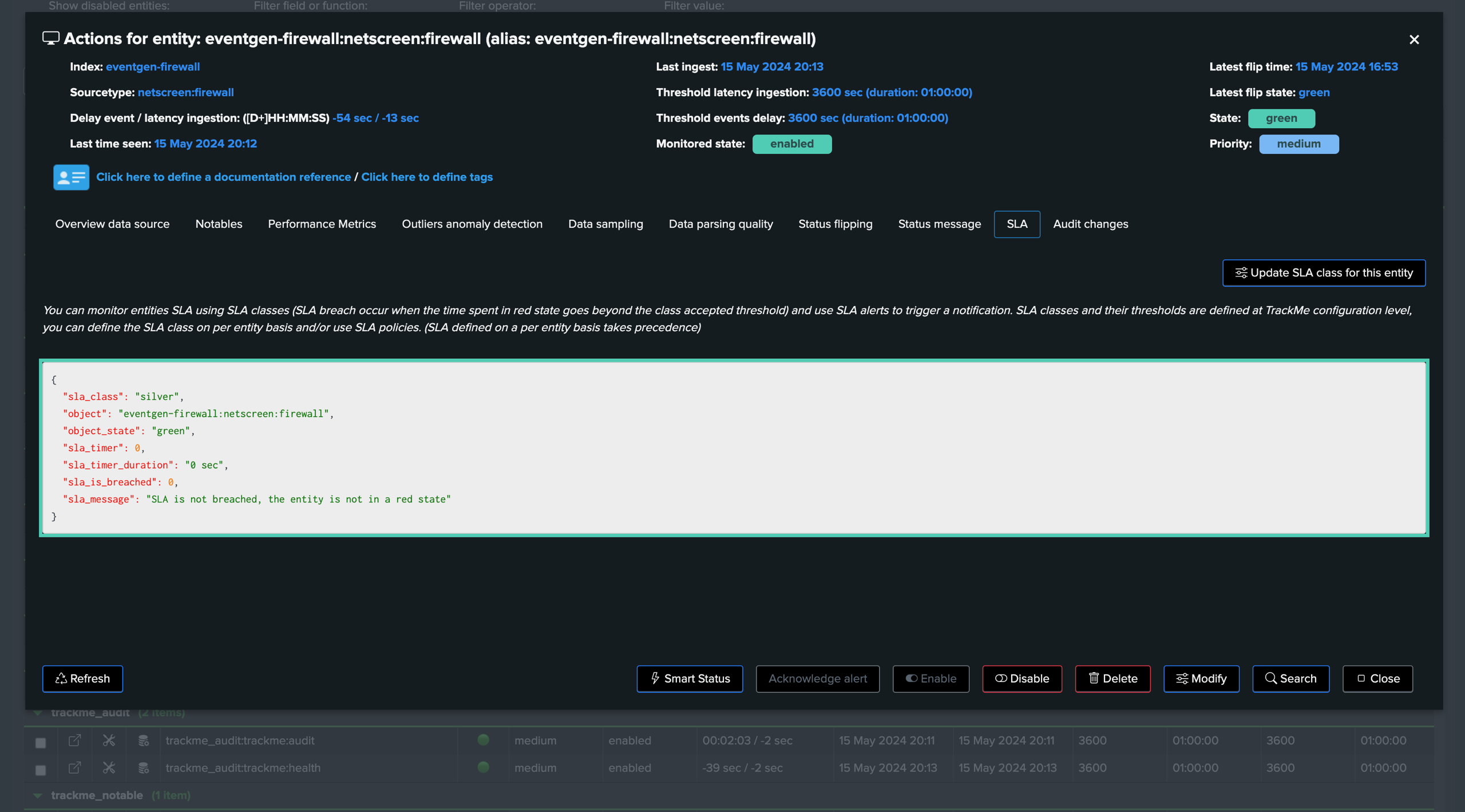Click the Enable button
This screenshot has height=812, width=1465.
coord(931,679)
